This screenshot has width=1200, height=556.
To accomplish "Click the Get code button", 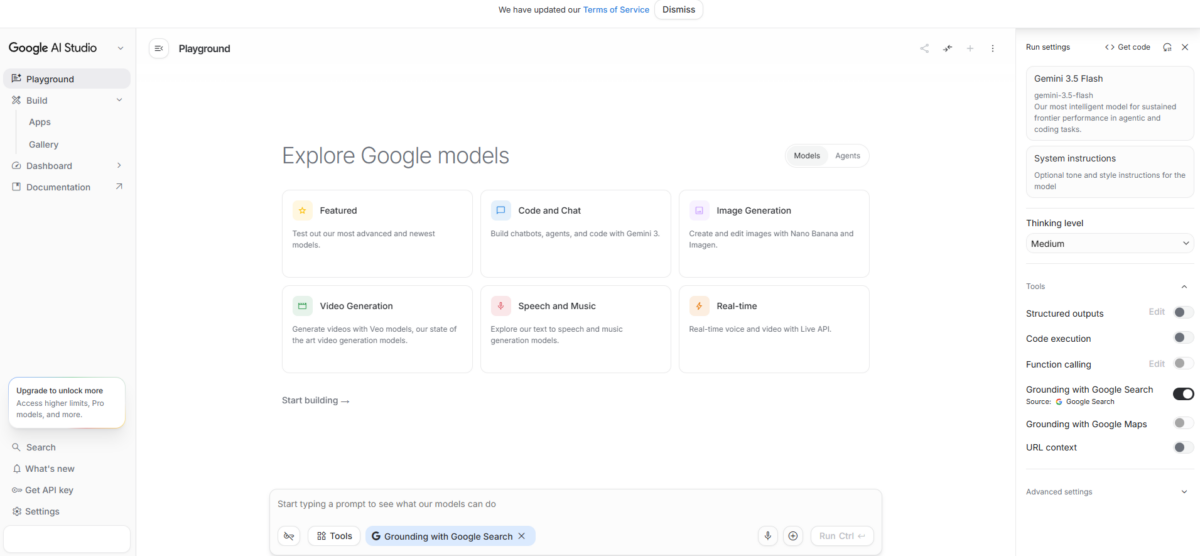I will [x=1127, y=47].
